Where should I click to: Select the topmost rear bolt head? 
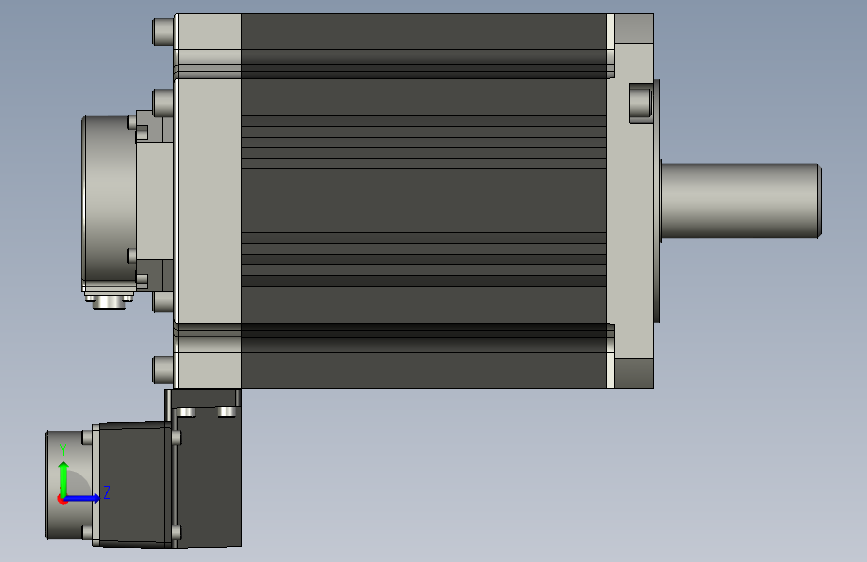click(163, 32)
